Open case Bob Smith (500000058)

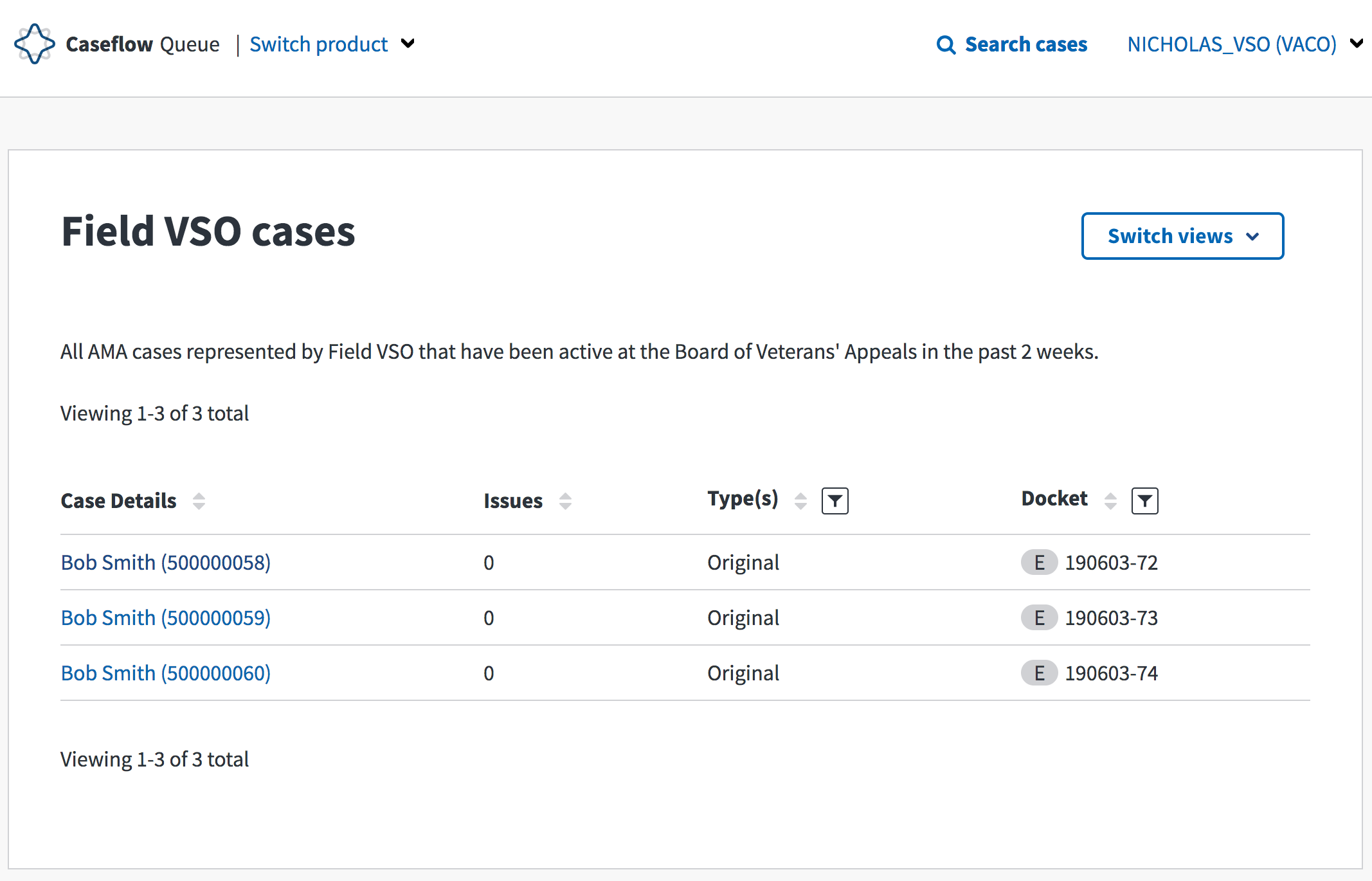[x=166, y=563]
